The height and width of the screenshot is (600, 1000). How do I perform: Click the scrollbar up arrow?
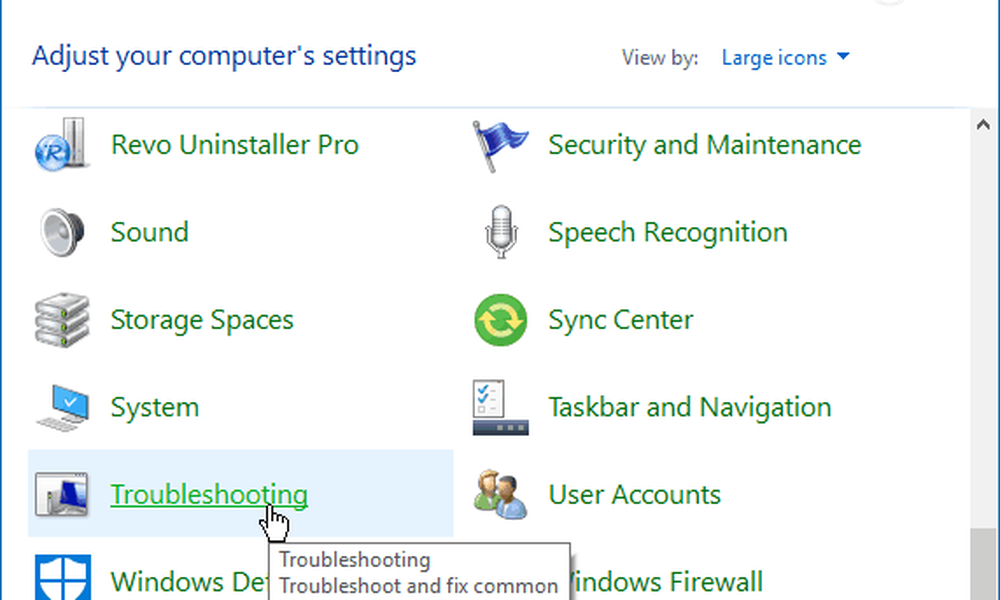tap(983, 124)
